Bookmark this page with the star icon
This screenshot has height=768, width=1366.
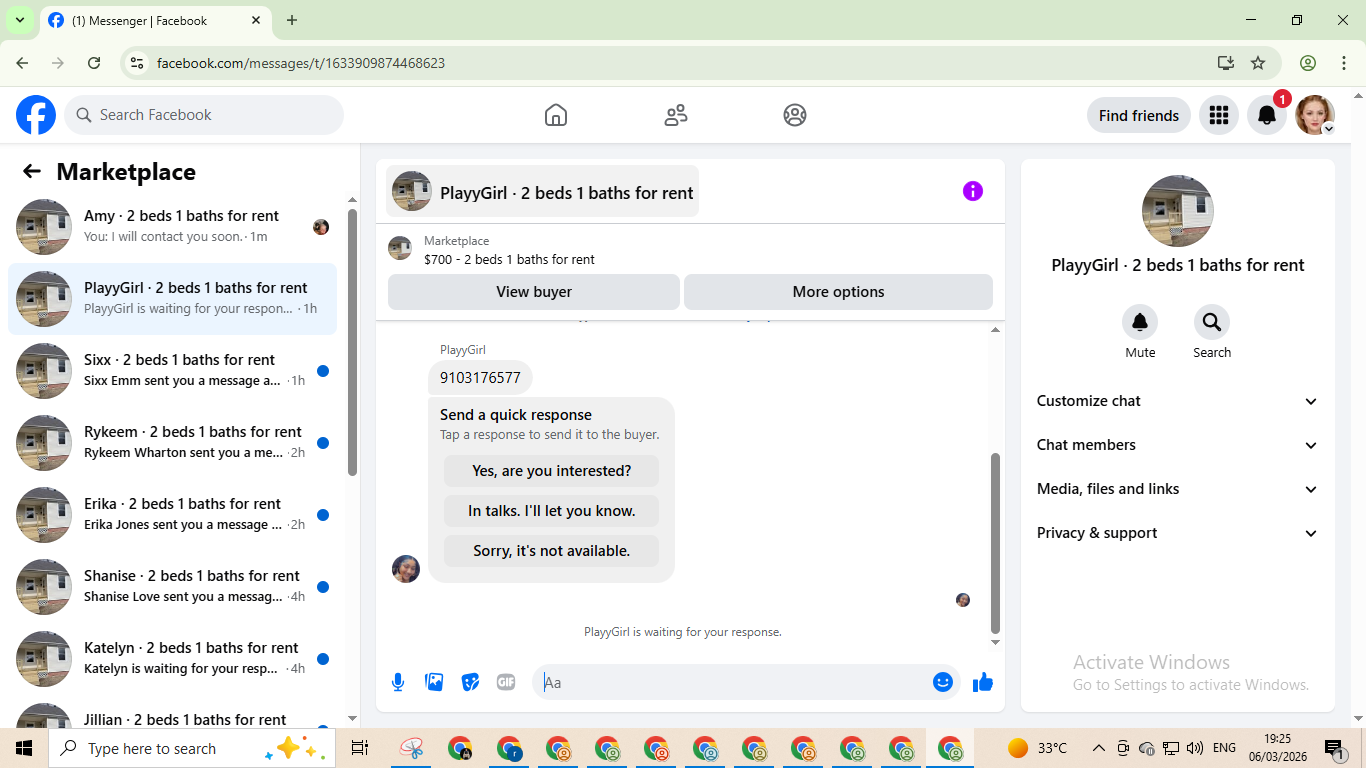[x=1258, y=63]
